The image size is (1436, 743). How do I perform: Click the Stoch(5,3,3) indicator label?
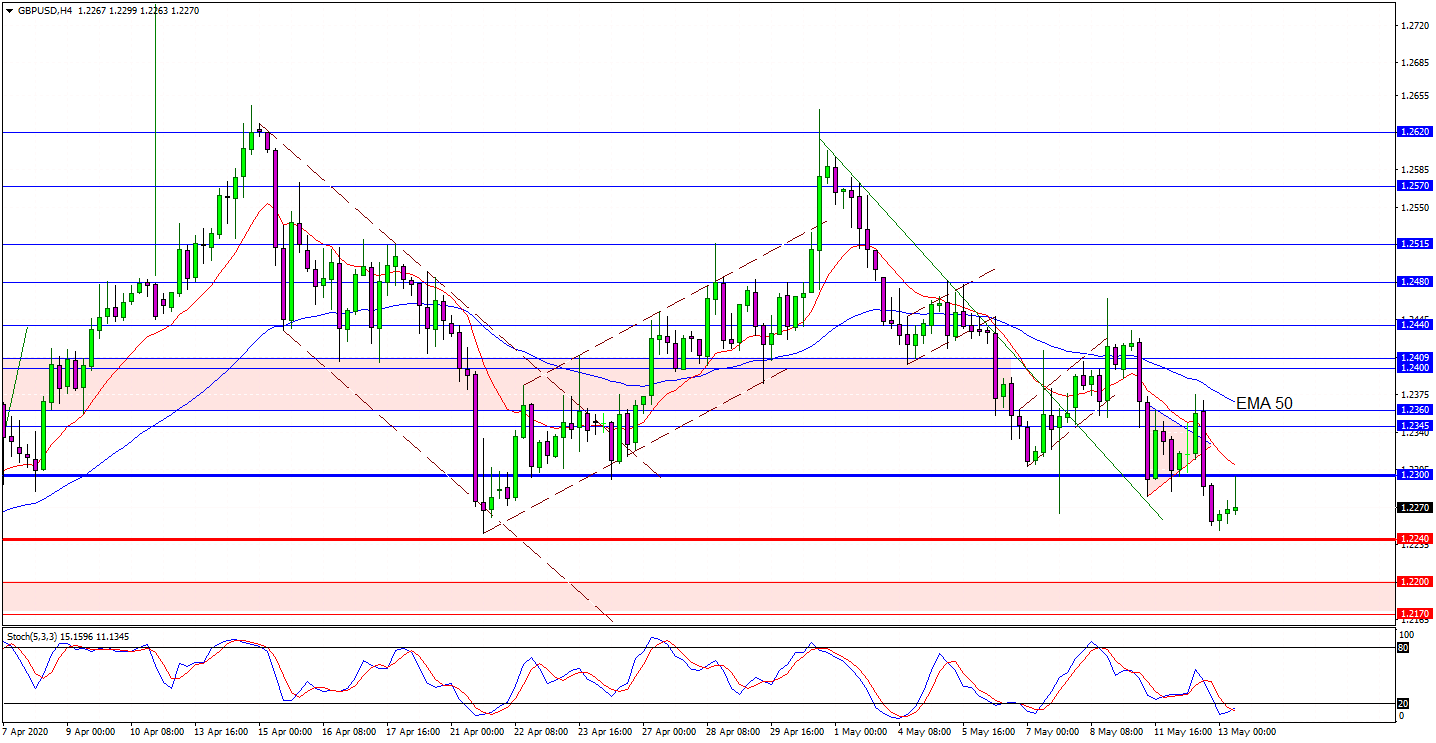click(x=32, y=636)
